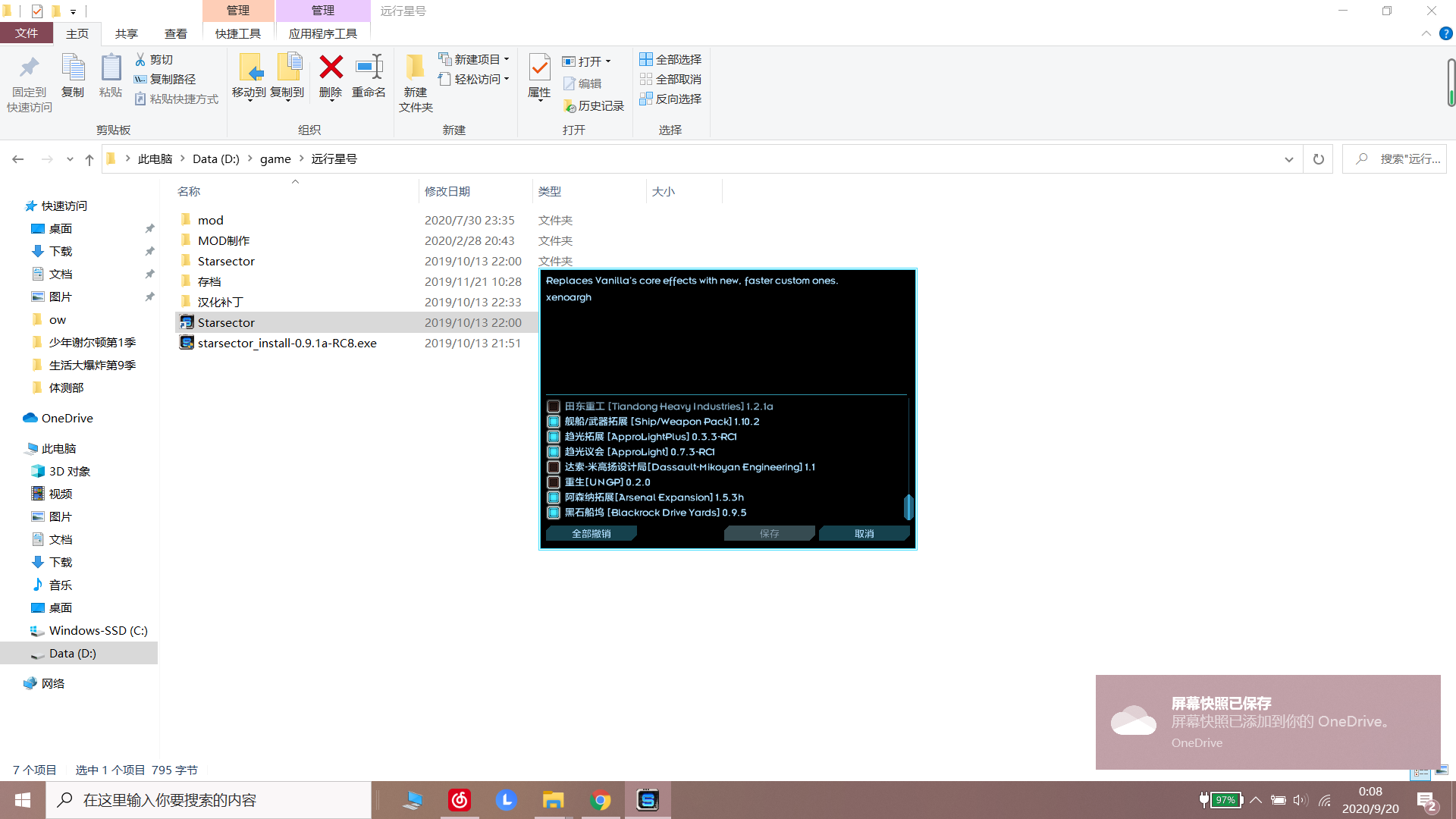Viewport: 1456px width, 819px height.
Task: Toggle the Blackrock Drive Yards checkbox
Action: point(554,513)
